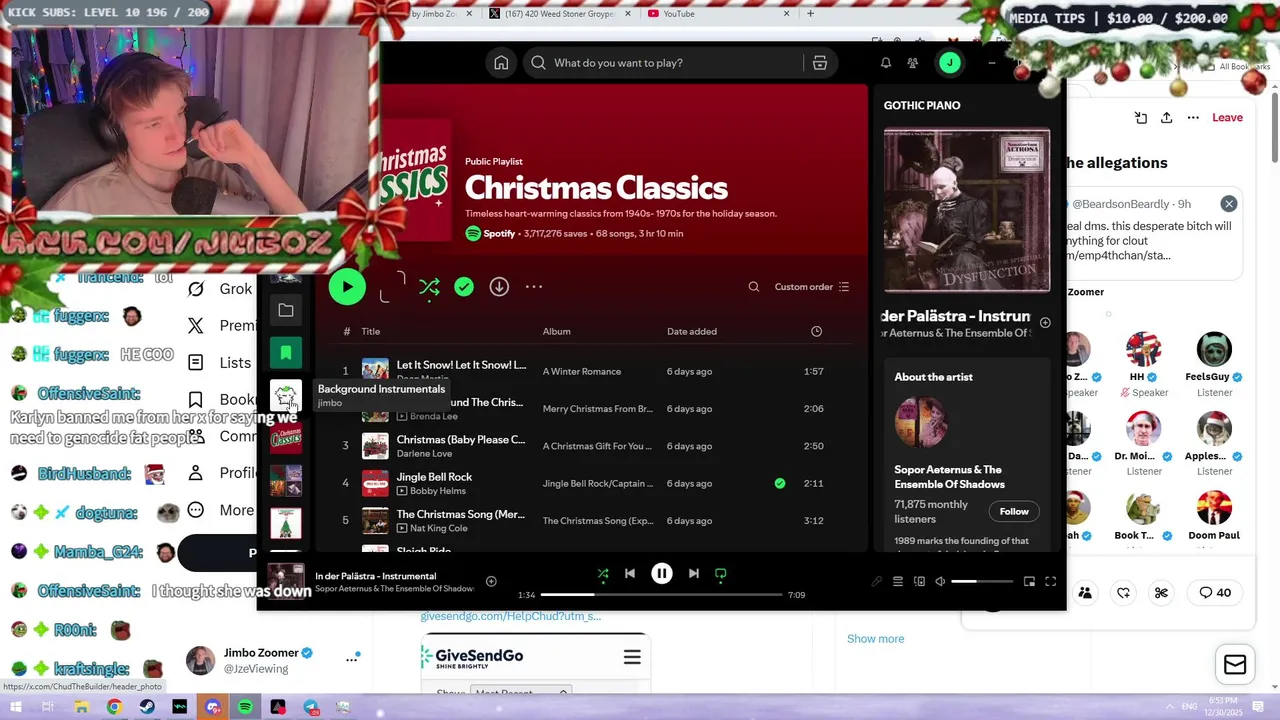Open Spotify Browse icon in search bar
This screenshot has width=1280, height=720.
point(820,63)
